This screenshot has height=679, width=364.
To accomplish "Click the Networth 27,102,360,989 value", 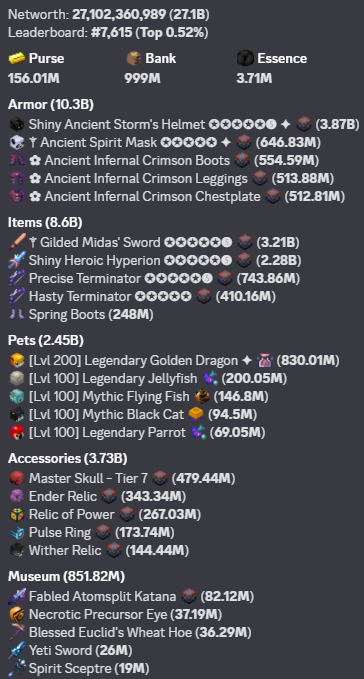I will (x=119, y=15).
